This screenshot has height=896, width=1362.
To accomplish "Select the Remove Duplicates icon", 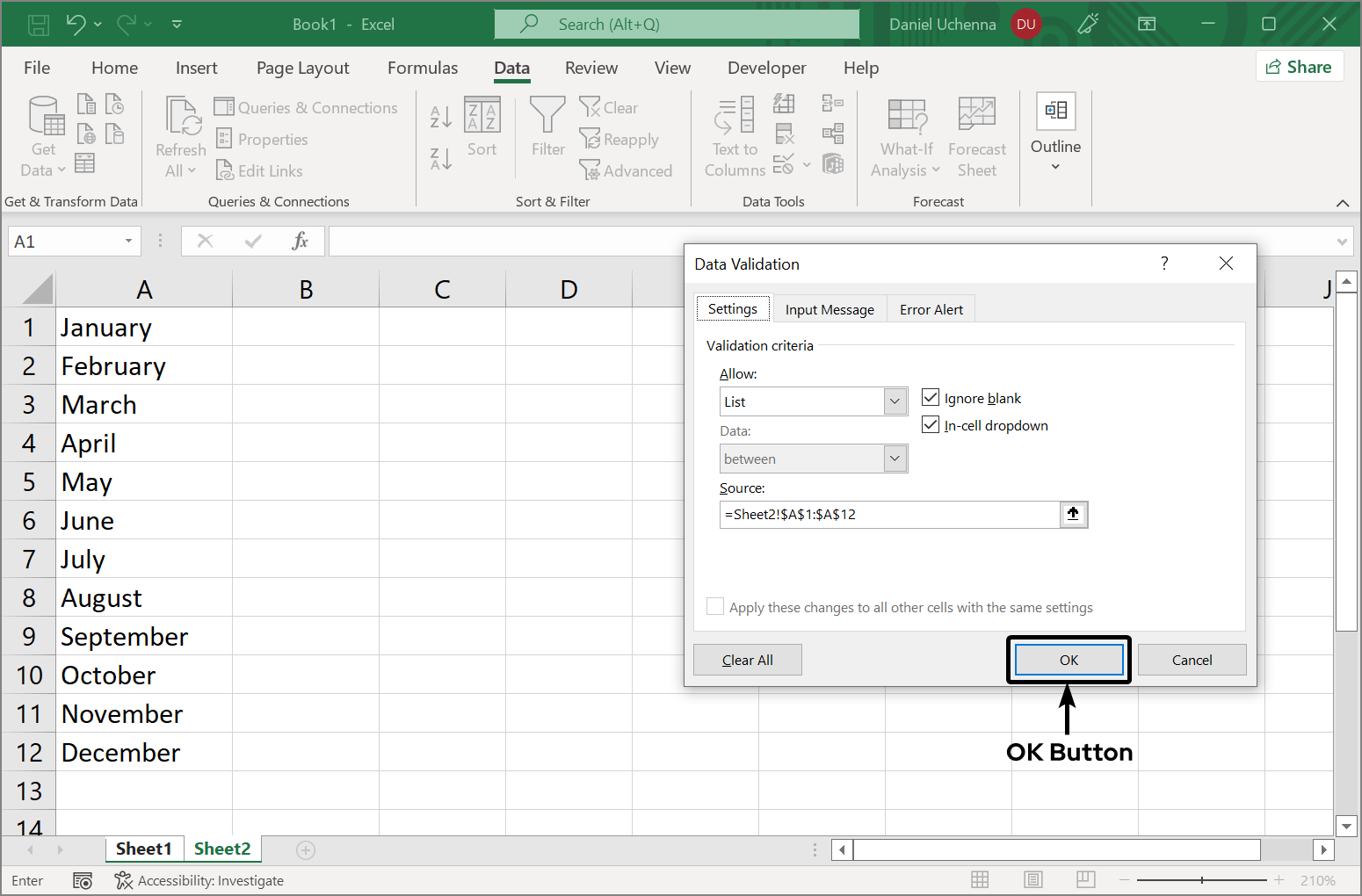I will tap(785, 134).
